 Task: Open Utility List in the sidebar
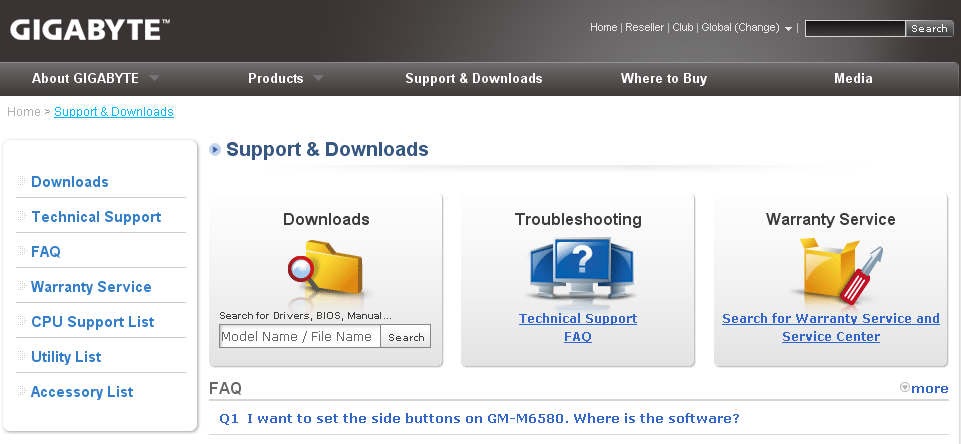pyautogui.click(x=66, y=357)
